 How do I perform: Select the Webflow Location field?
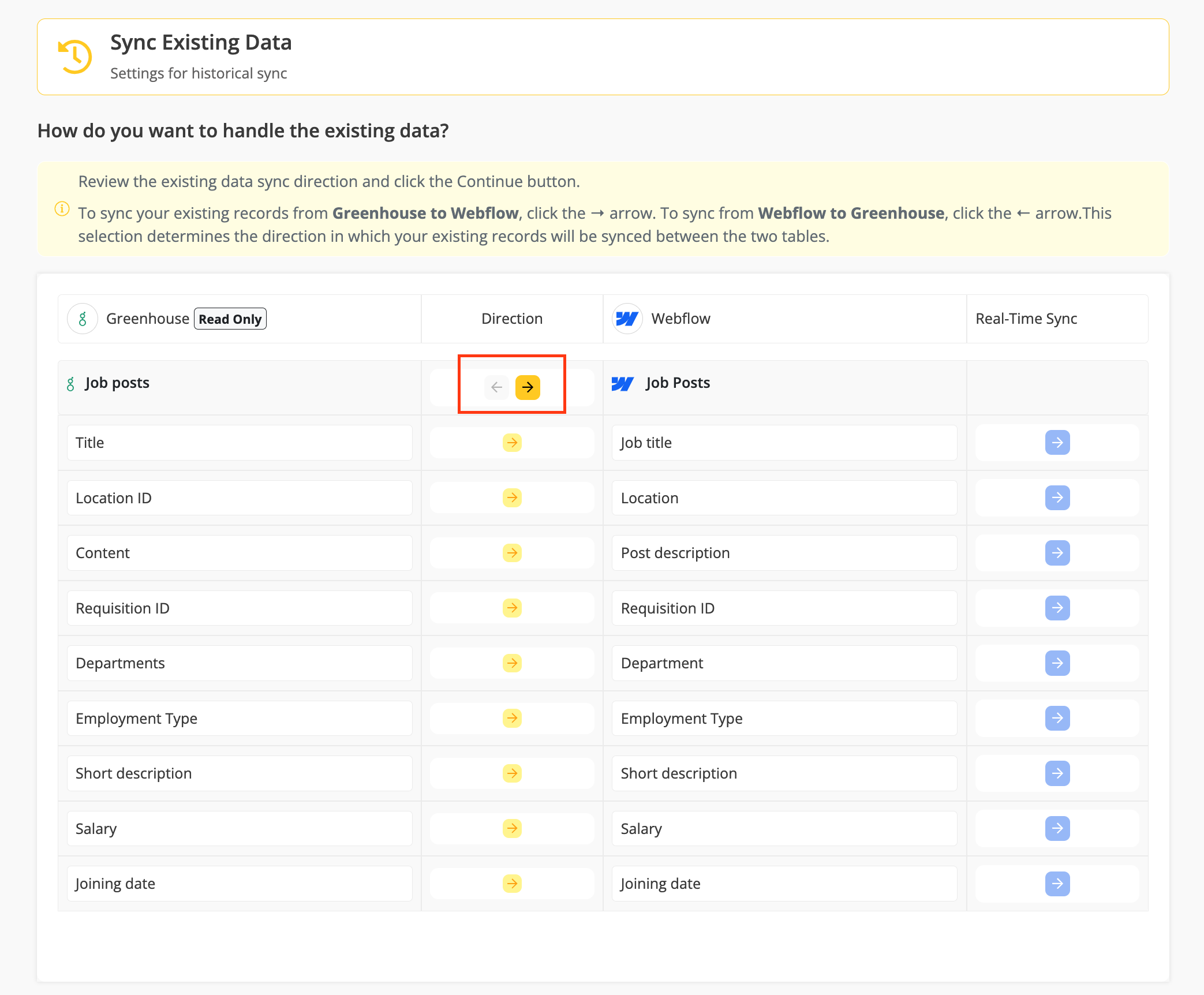[784, 497]
